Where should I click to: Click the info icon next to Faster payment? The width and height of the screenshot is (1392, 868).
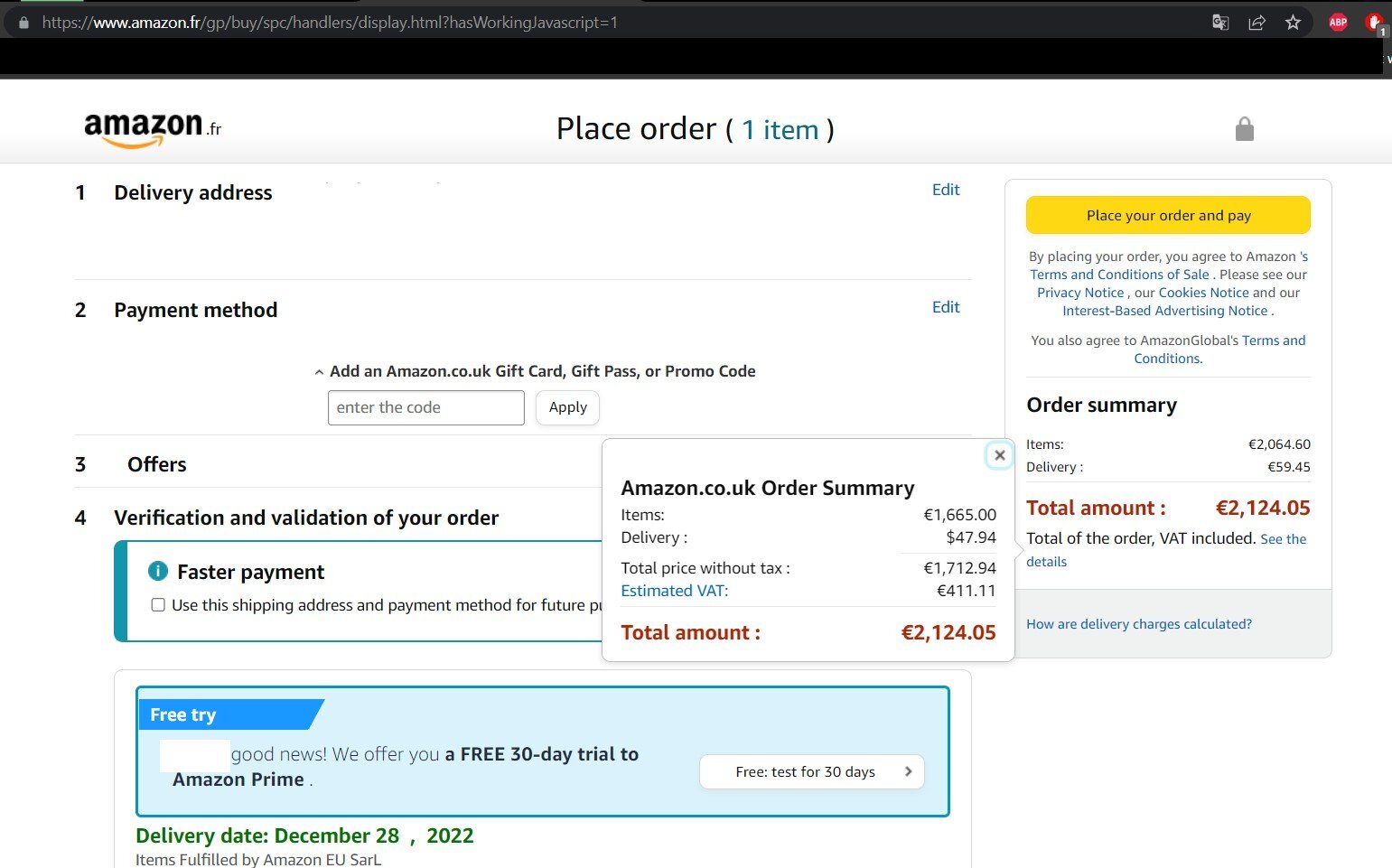click(158, 571)
